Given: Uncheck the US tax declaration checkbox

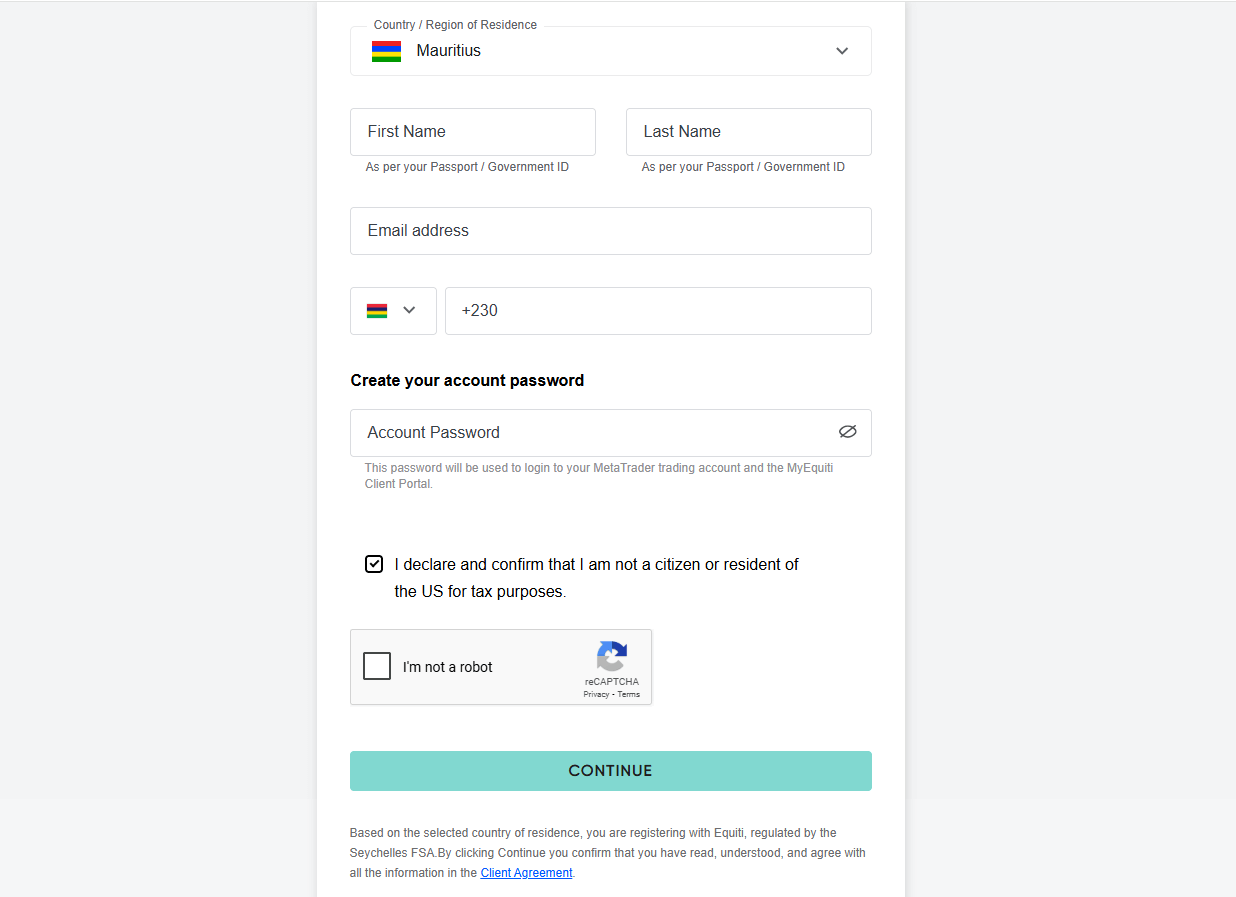Looking at the screenshot, I should pos(374,564).
